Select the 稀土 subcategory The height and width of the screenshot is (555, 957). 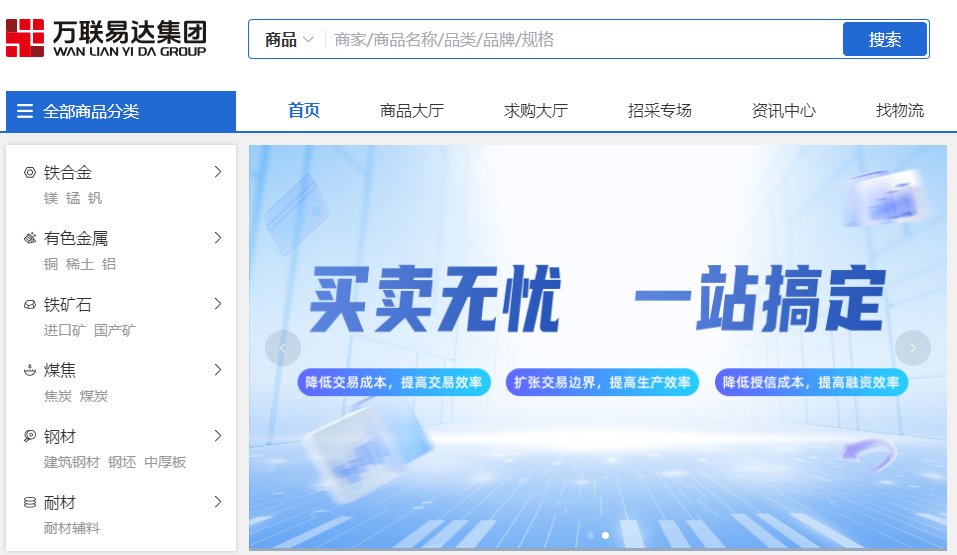pos(80,264)
